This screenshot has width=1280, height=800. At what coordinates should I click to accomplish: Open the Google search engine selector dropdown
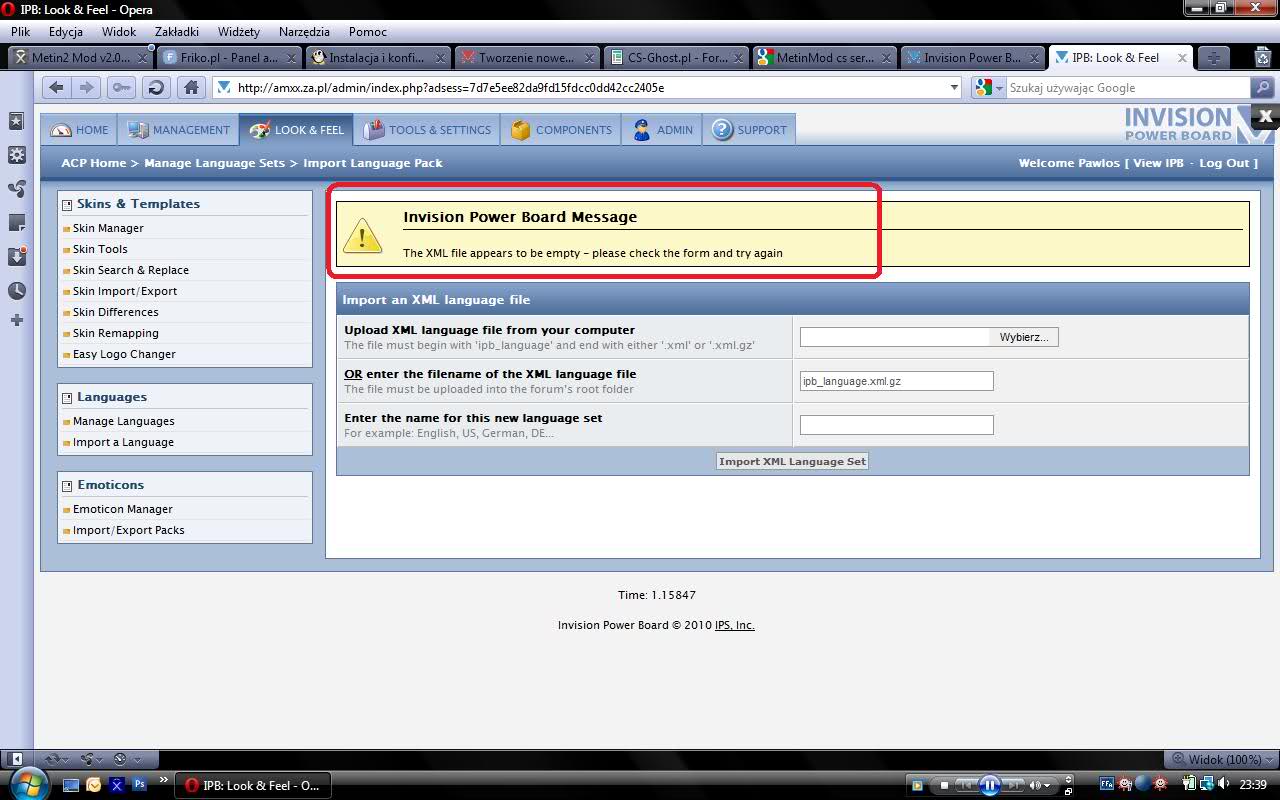tap(988, 87)
